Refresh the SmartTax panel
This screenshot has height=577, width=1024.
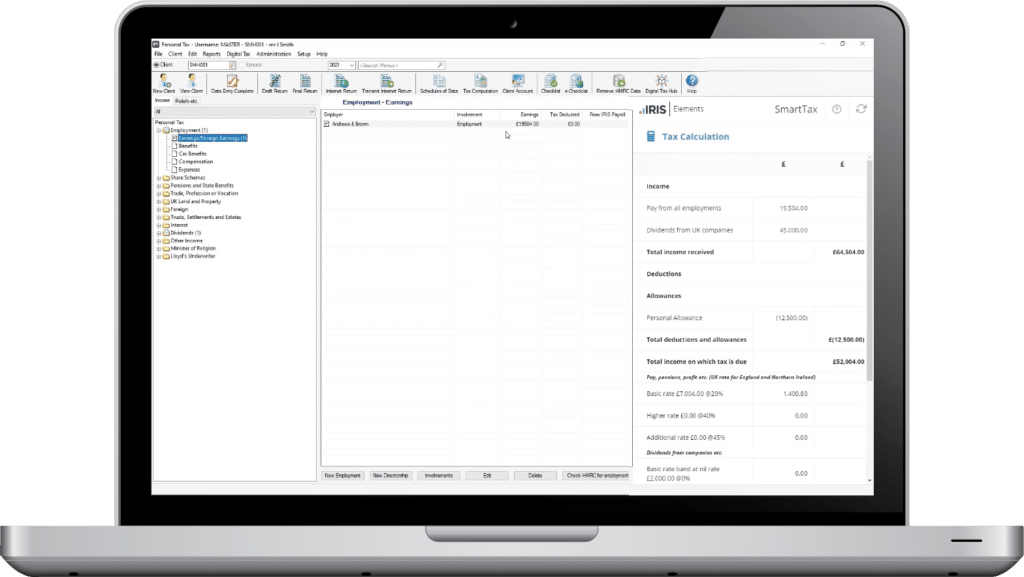click(861, 109)
